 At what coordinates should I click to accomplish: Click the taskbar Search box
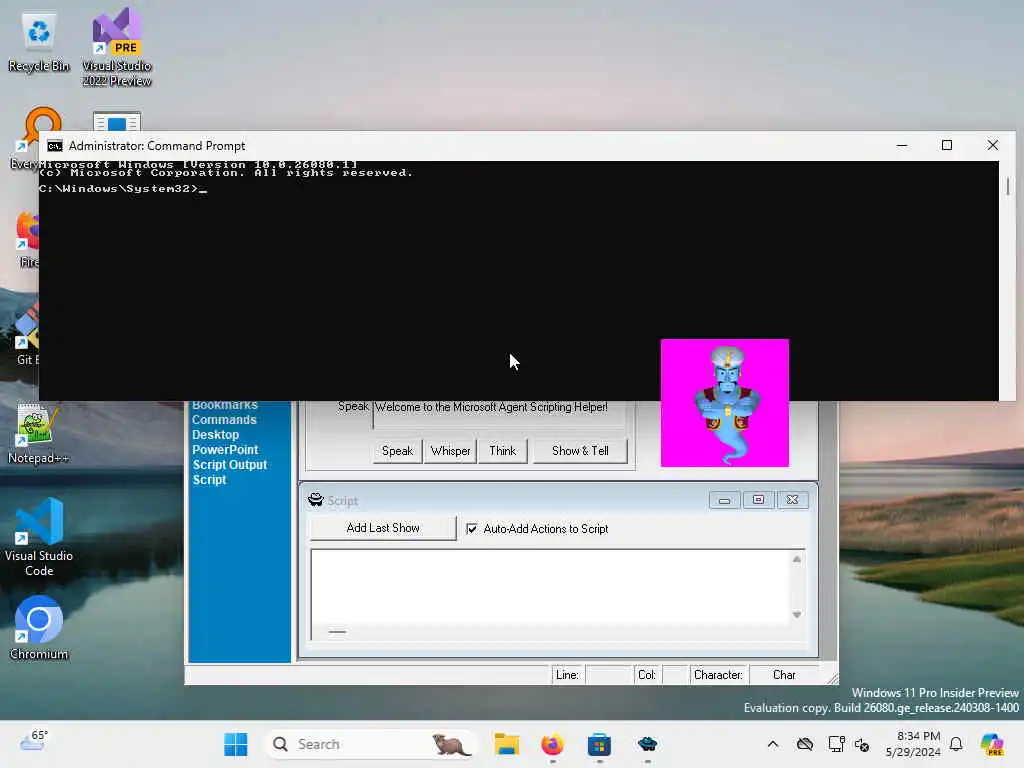pyautogui.click(x=371, y=744)
